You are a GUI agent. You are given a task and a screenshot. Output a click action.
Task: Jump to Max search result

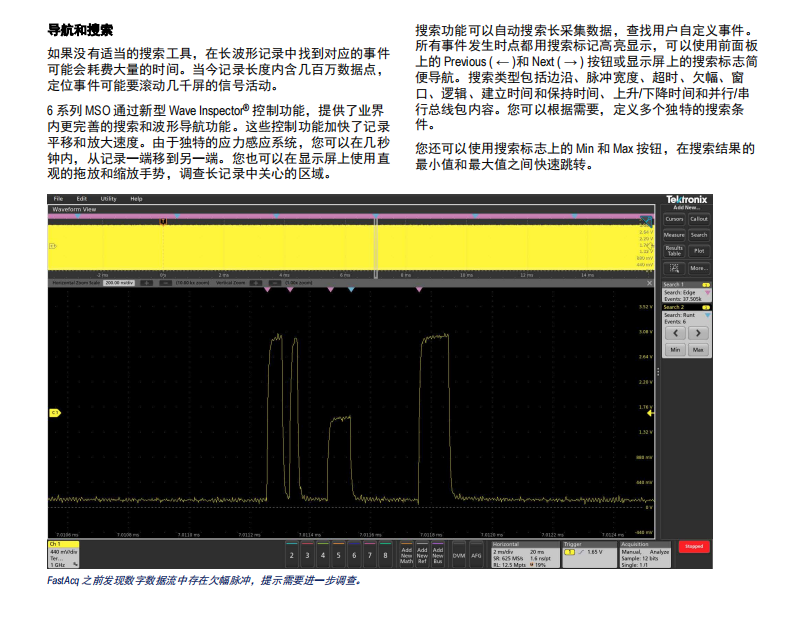[x=698, y=350]
